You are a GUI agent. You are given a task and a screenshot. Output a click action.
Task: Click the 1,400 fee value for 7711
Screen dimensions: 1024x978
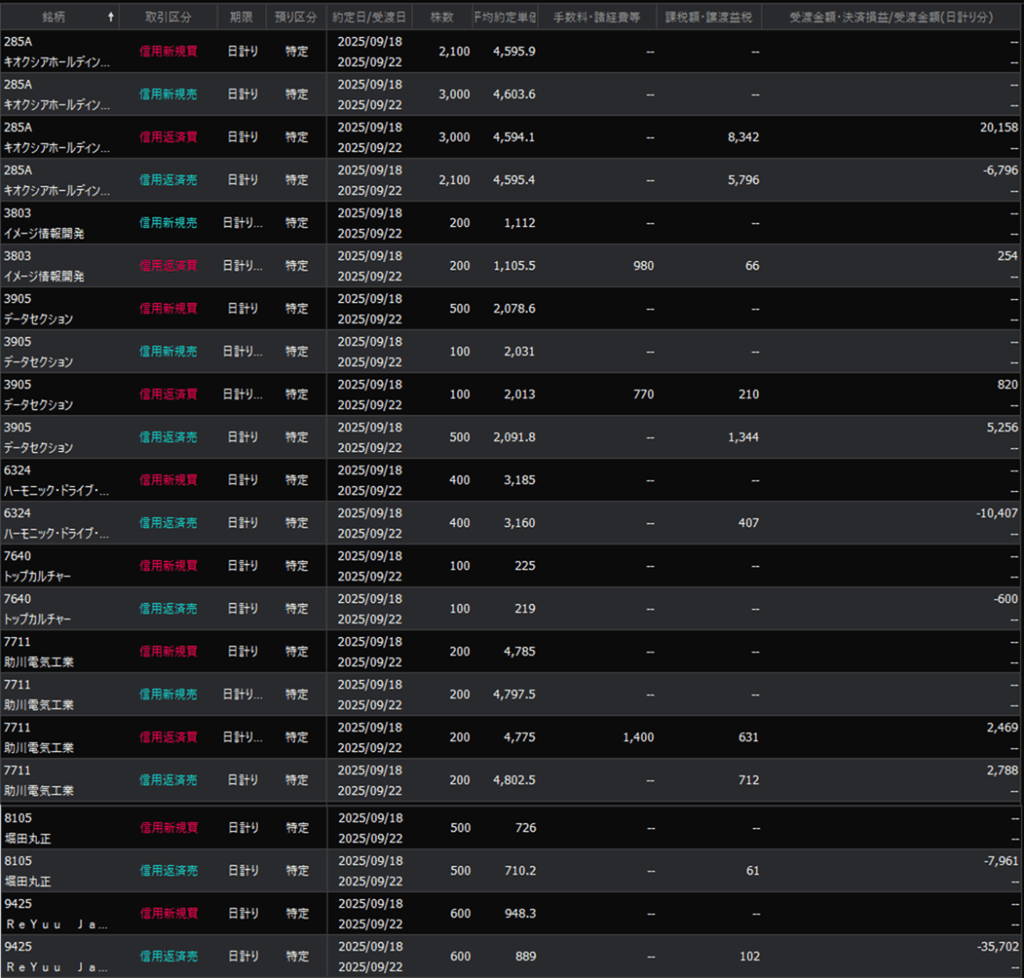tap(637, 737)
